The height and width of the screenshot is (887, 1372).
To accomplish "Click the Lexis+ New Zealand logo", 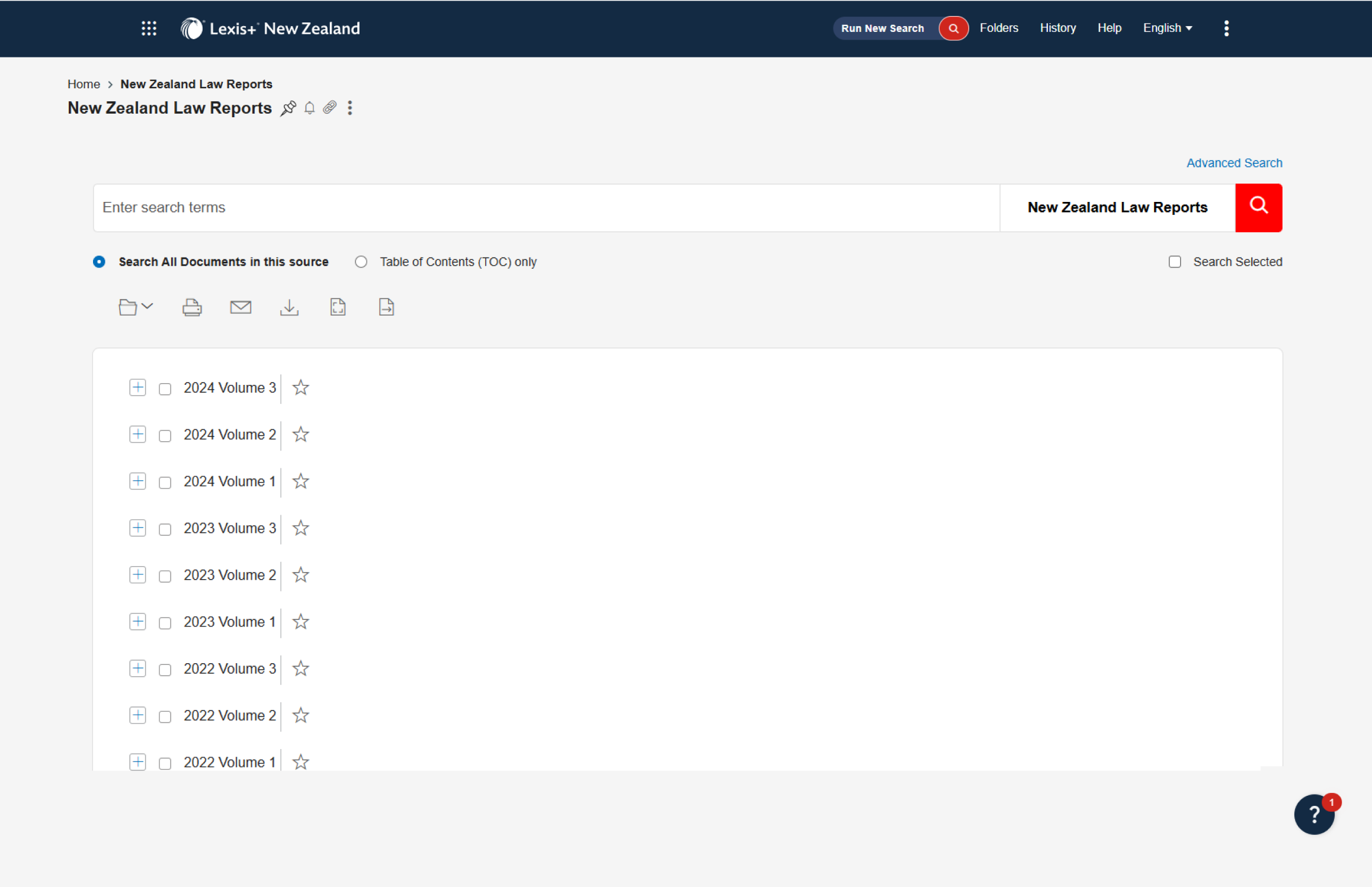I will [x=270, y=28].
